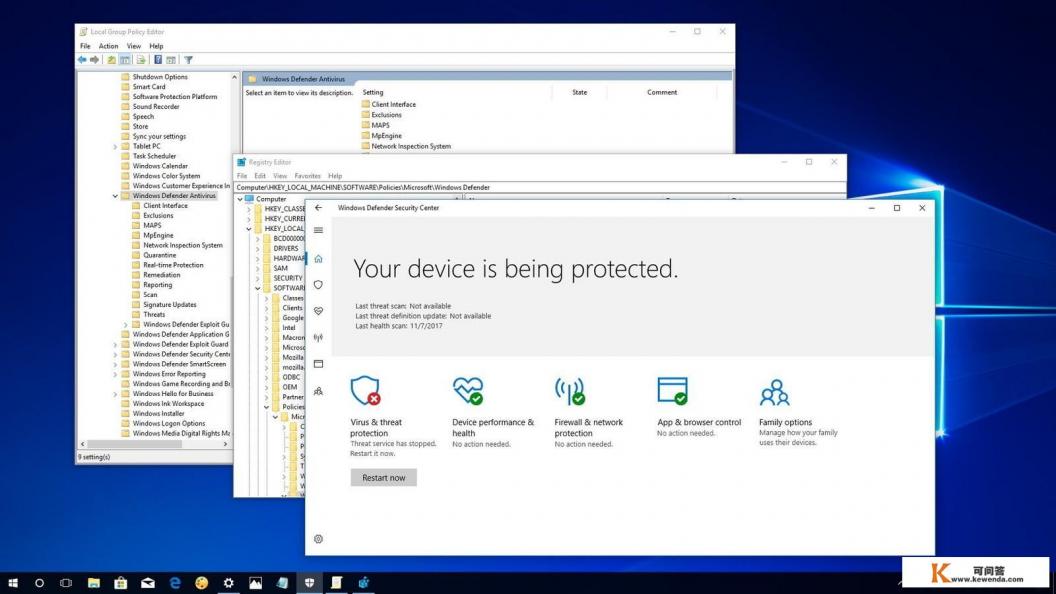Image resolution: width=1056 pixels, height=594 pixels.
Task: Click the Restart now button
Action: pos(384,477)
